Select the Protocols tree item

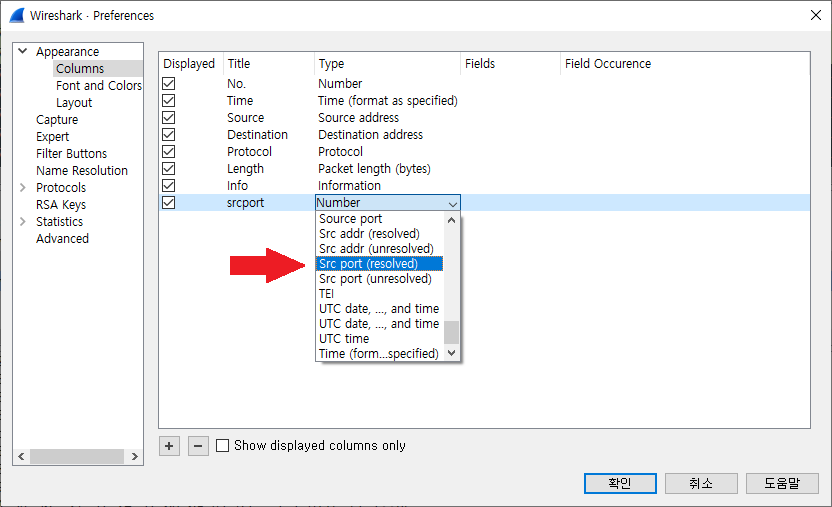point(61,187)
